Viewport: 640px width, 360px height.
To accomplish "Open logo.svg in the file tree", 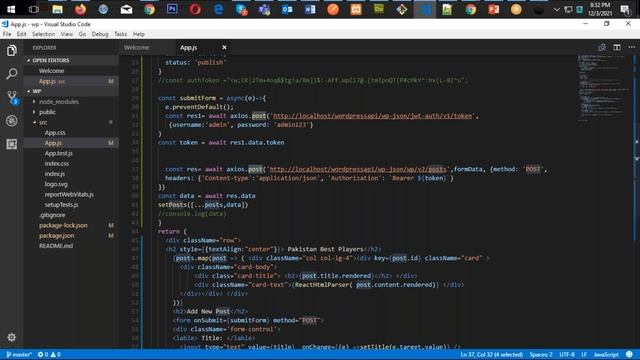I will coord(56,184).
